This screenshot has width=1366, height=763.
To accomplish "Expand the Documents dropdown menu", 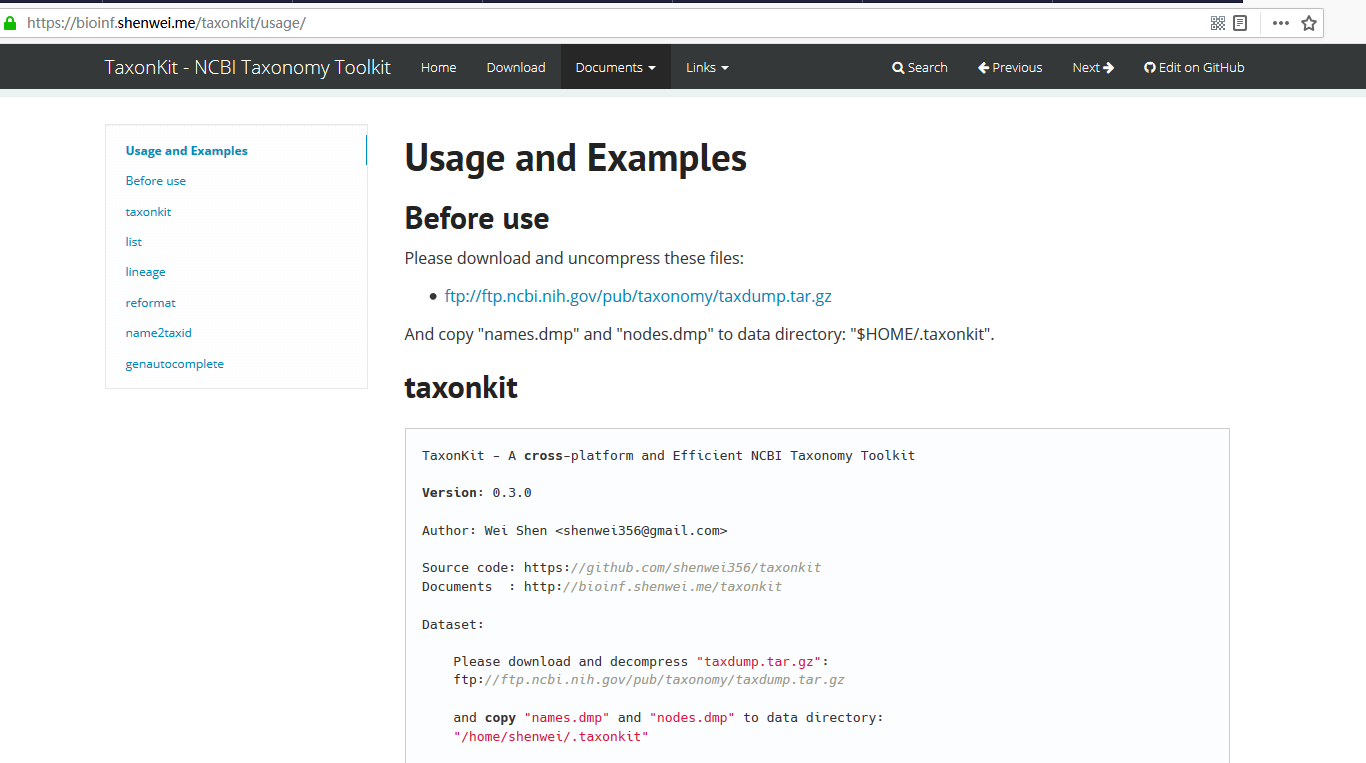I will pyautogui.click(x=615, y=68).
